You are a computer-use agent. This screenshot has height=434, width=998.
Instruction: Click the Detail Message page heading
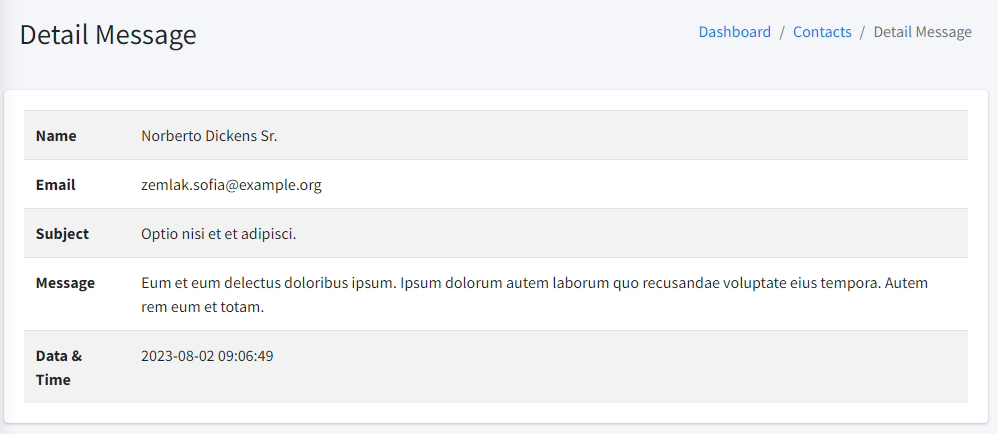[108, 35]
